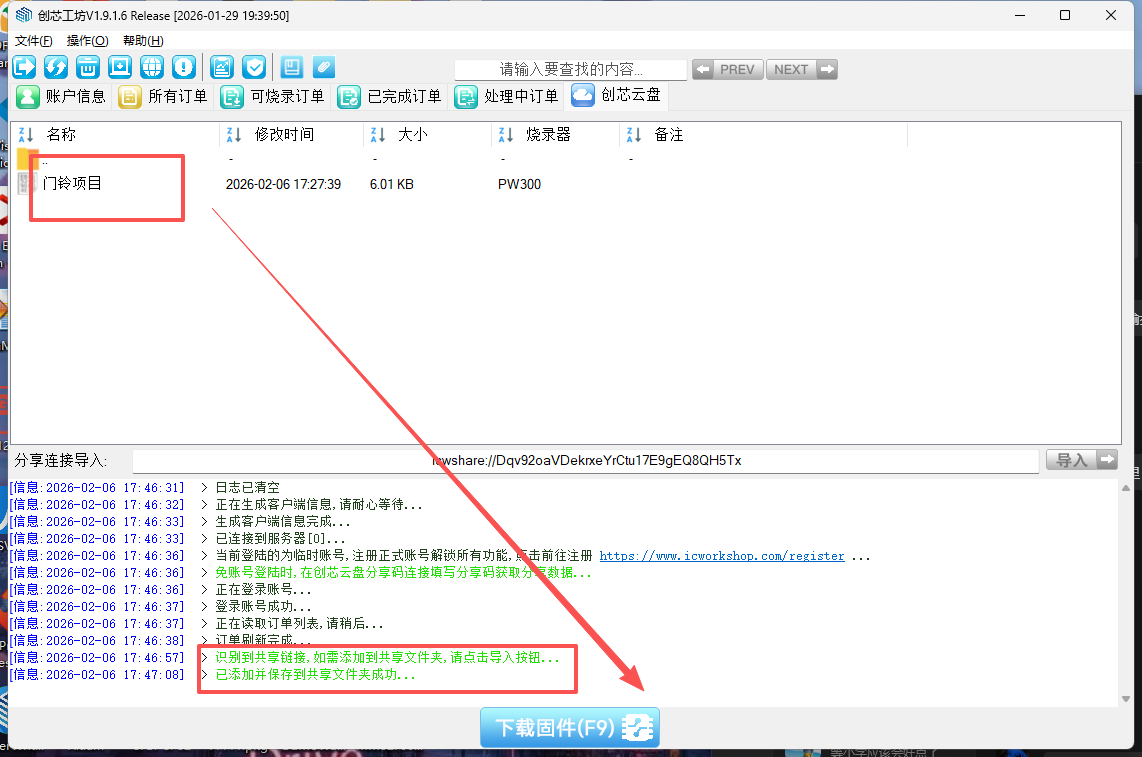The height and width of the screenshot is (757, 1142).
Task: Click the trash bin toolbar icon
Action: pos(88,67)
